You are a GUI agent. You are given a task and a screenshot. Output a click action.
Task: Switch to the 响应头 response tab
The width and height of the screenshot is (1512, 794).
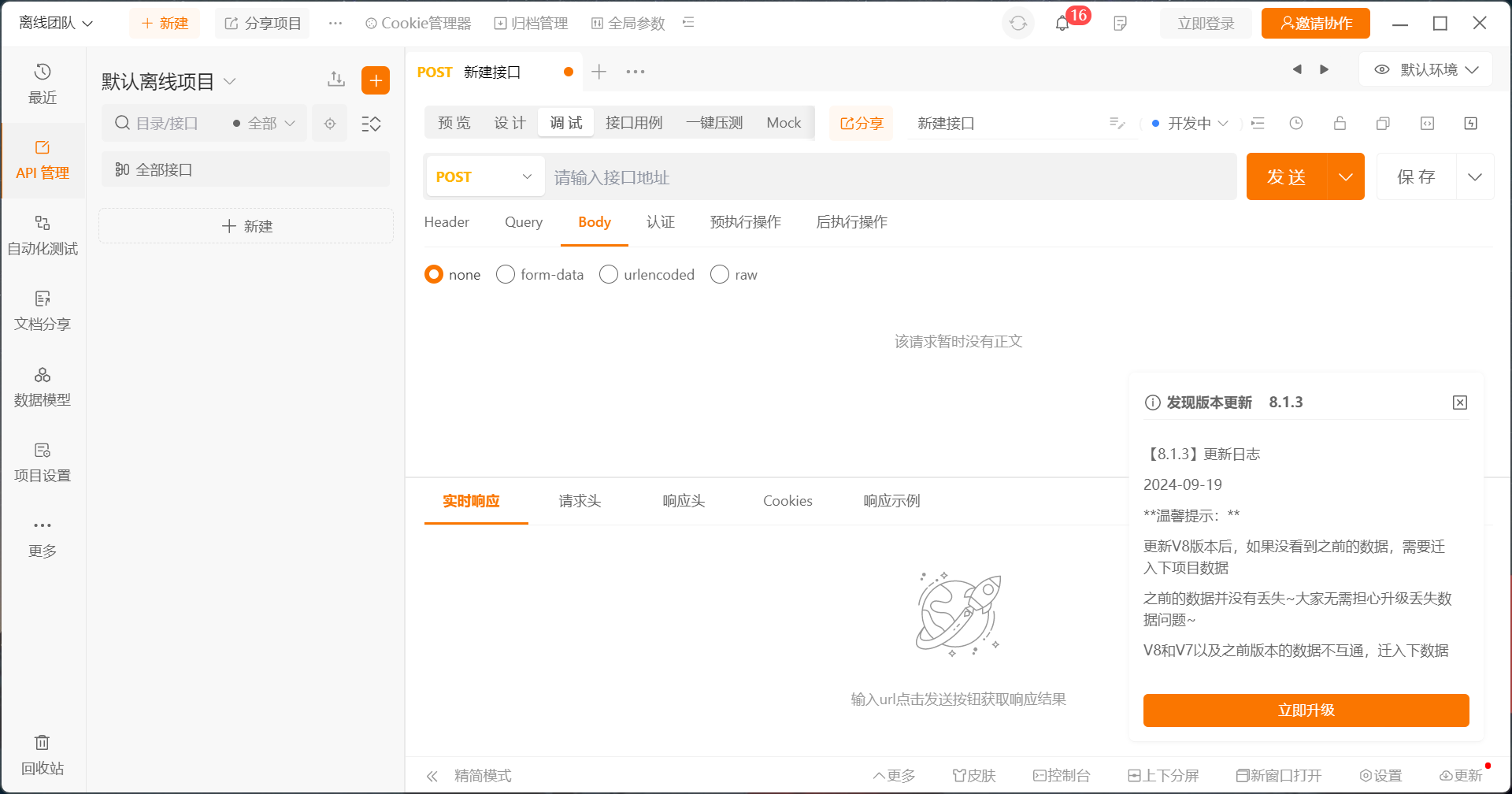(x=684, y=501)
